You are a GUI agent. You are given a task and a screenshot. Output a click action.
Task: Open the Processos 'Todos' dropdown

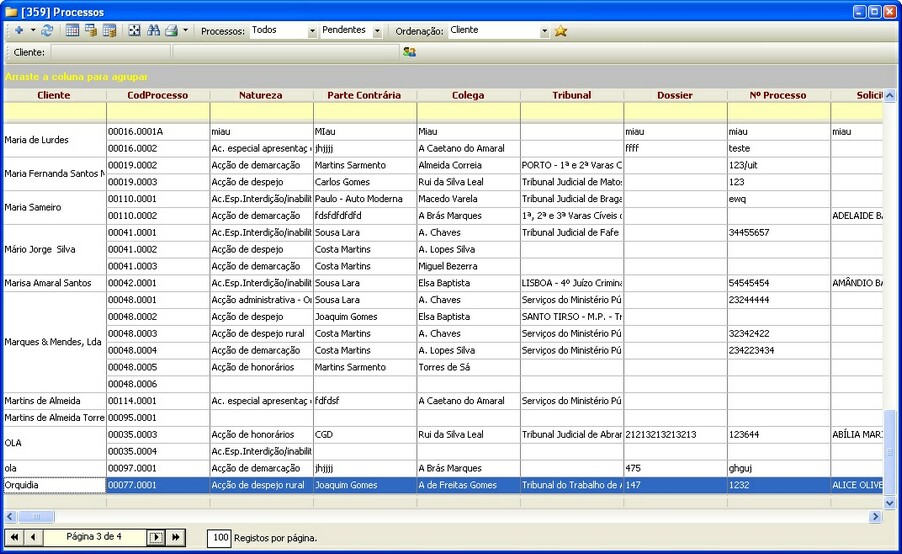point(312,32)
